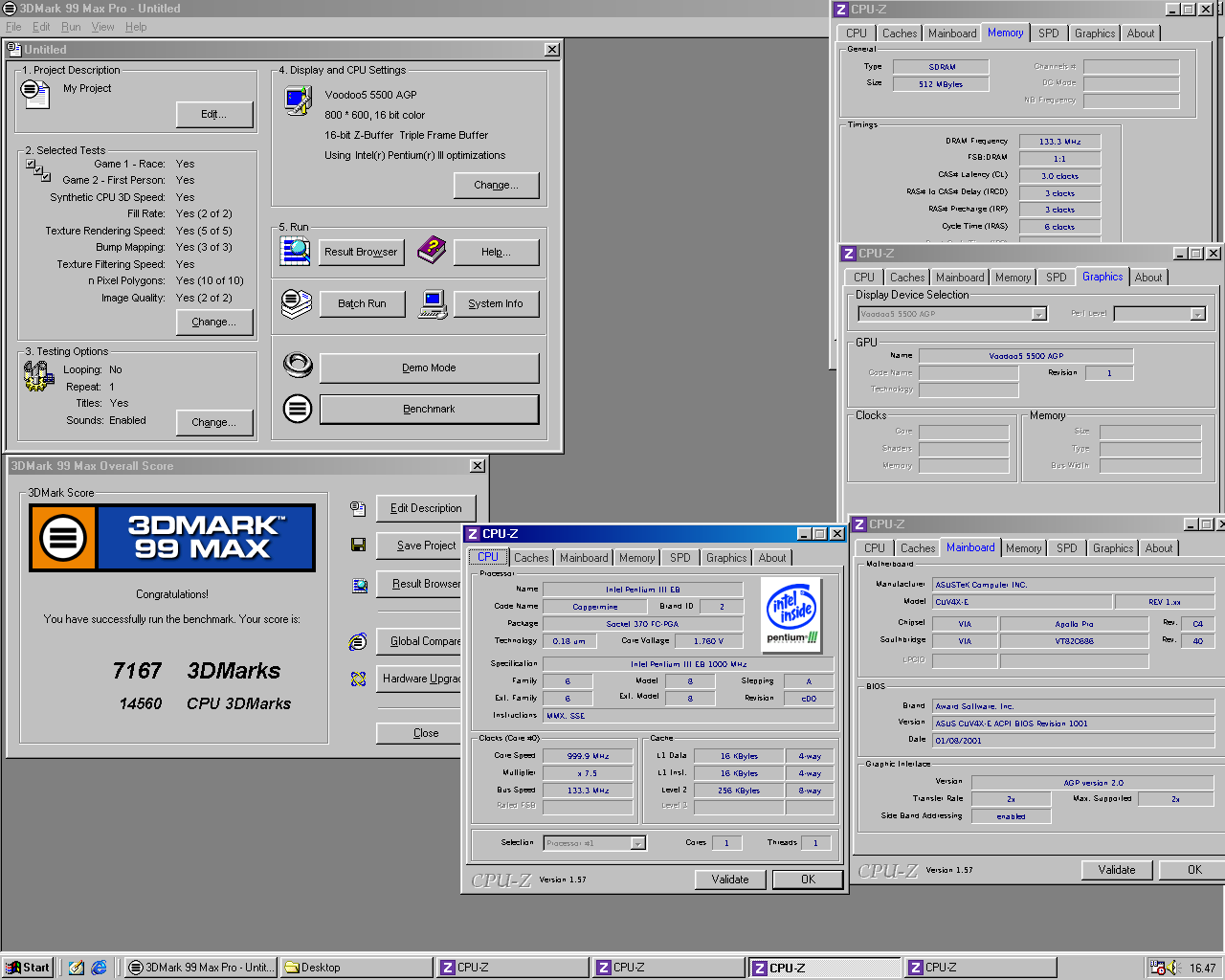1225x980 pixels.
Task: Open the Help menu in 3DMark
Action: (136, 27)
